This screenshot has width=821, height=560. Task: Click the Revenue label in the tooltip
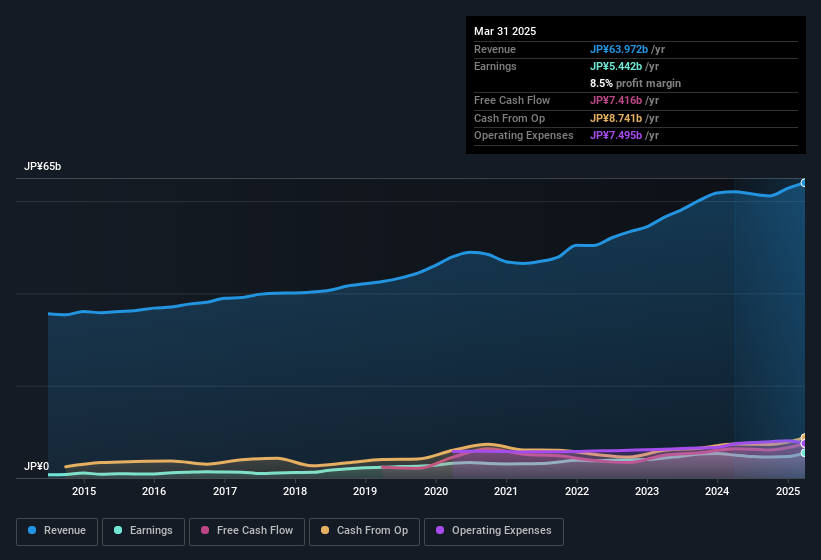[495, 49]
